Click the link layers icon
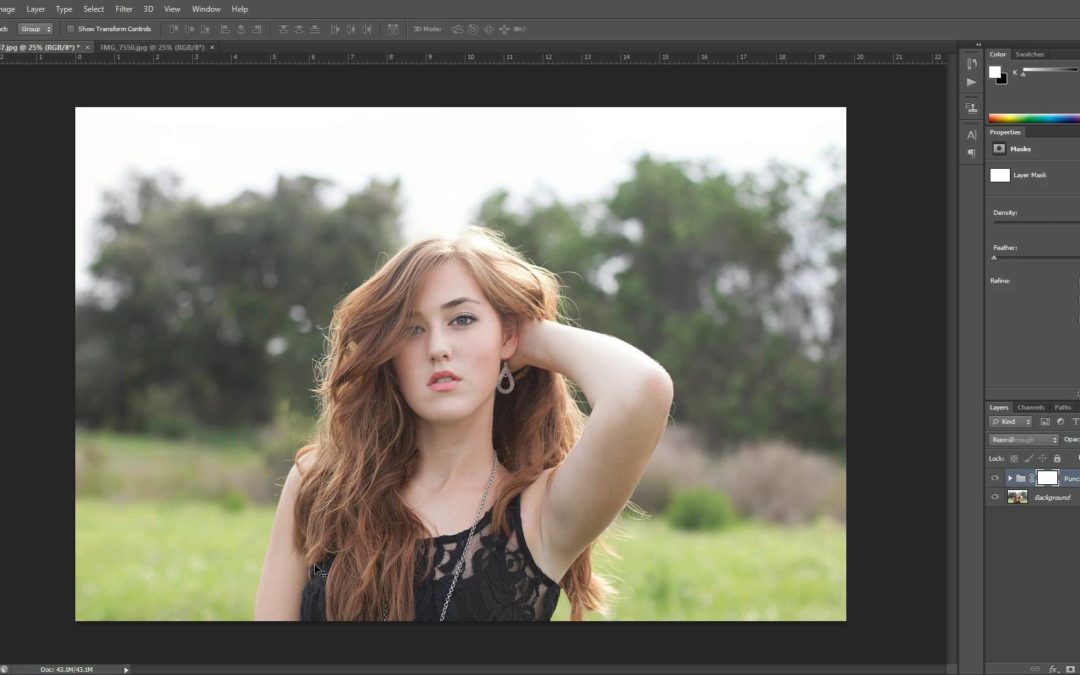Screen dimensions: 1080x675 [x=1035, y=669]
